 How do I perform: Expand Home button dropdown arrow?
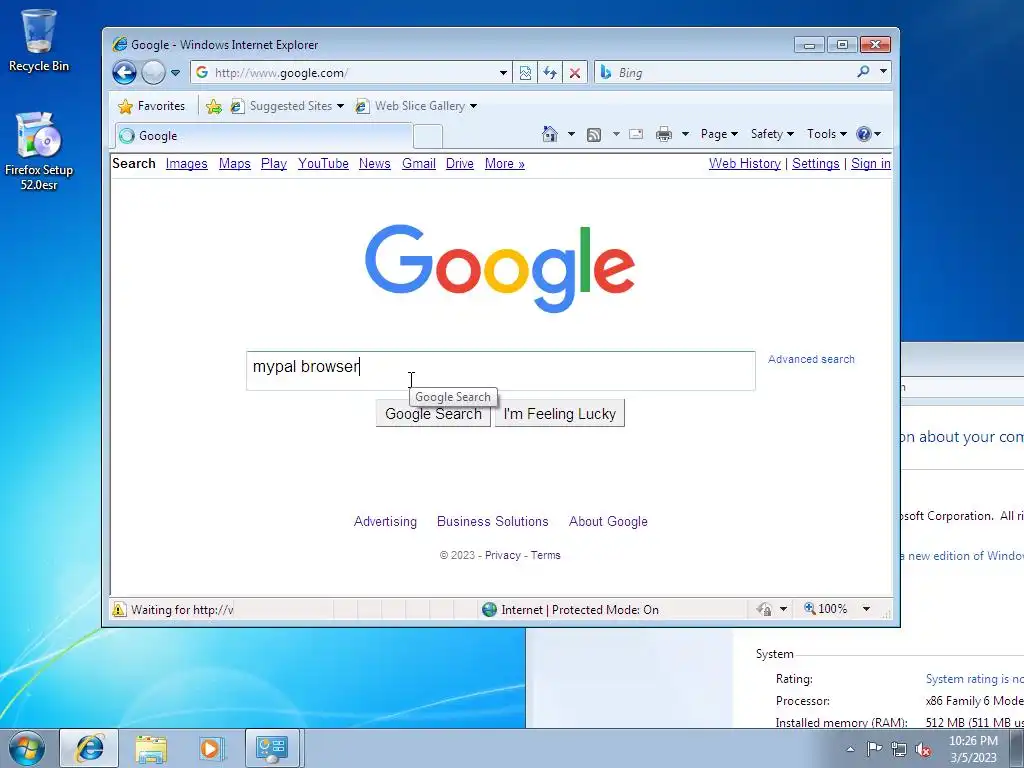point(571,134)
